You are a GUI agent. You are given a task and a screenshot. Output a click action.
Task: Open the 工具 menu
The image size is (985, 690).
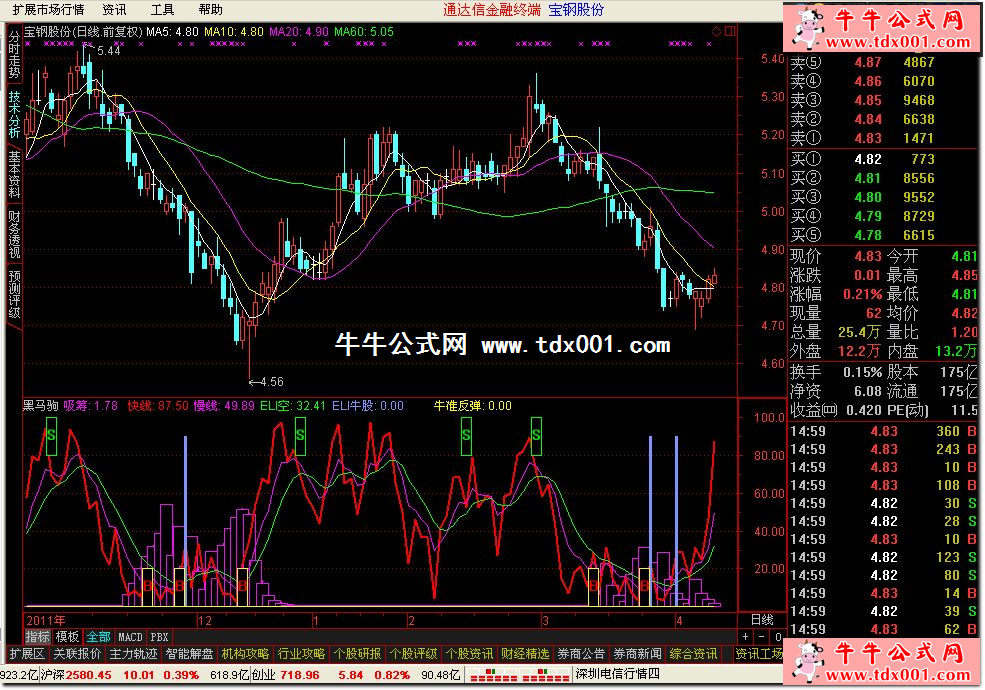(x=162, y=9)
